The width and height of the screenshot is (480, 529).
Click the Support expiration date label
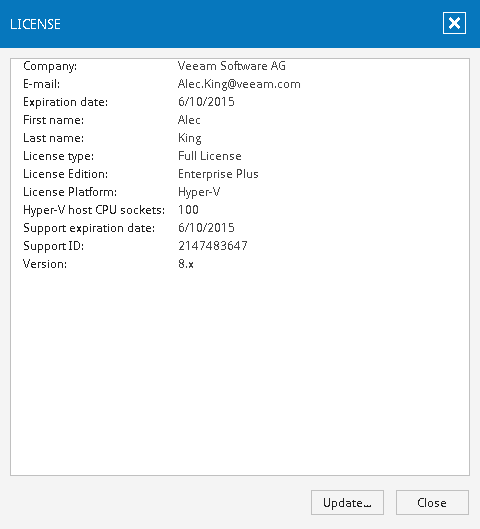[89, 228]
